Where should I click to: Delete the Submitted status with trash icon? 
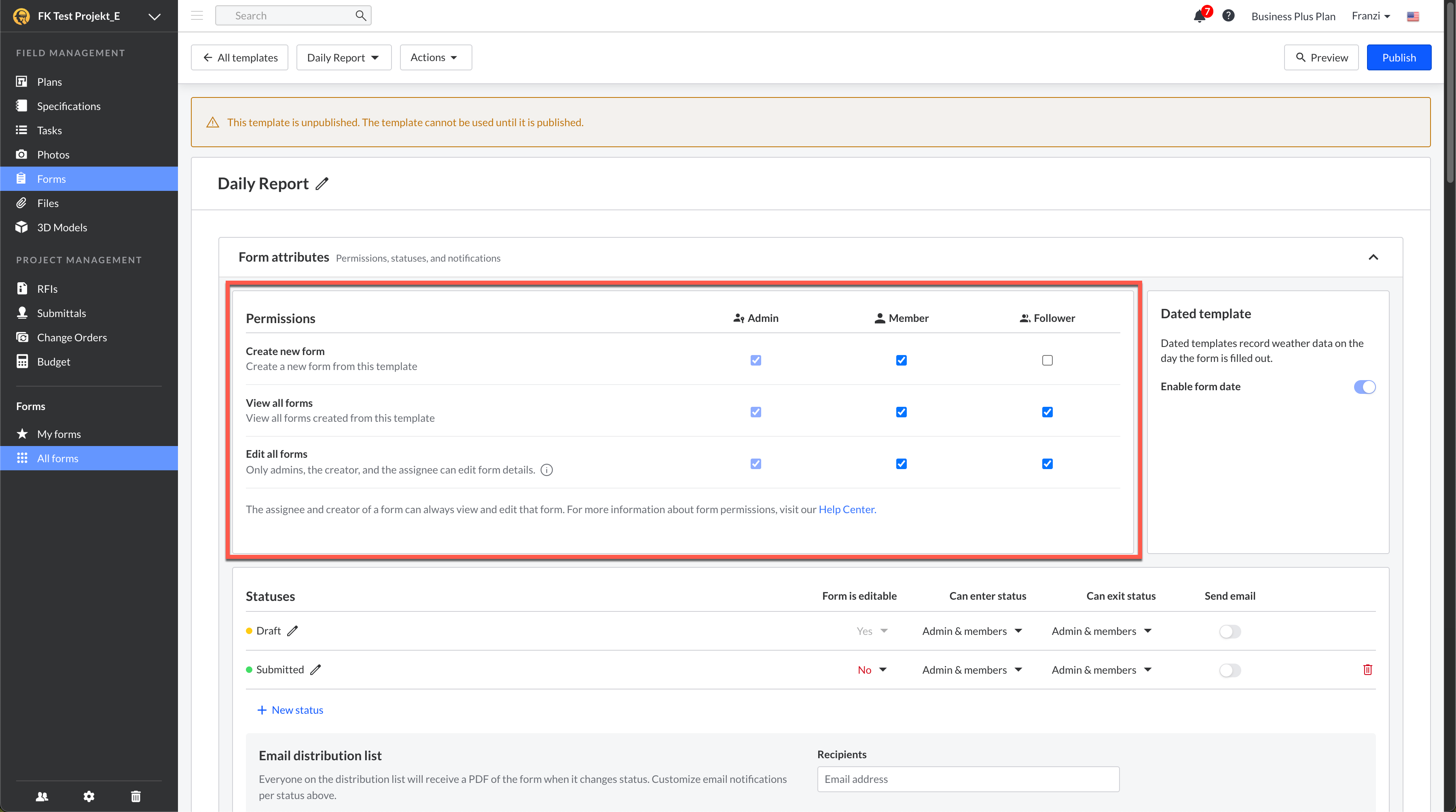click(x=1367, y=670)
